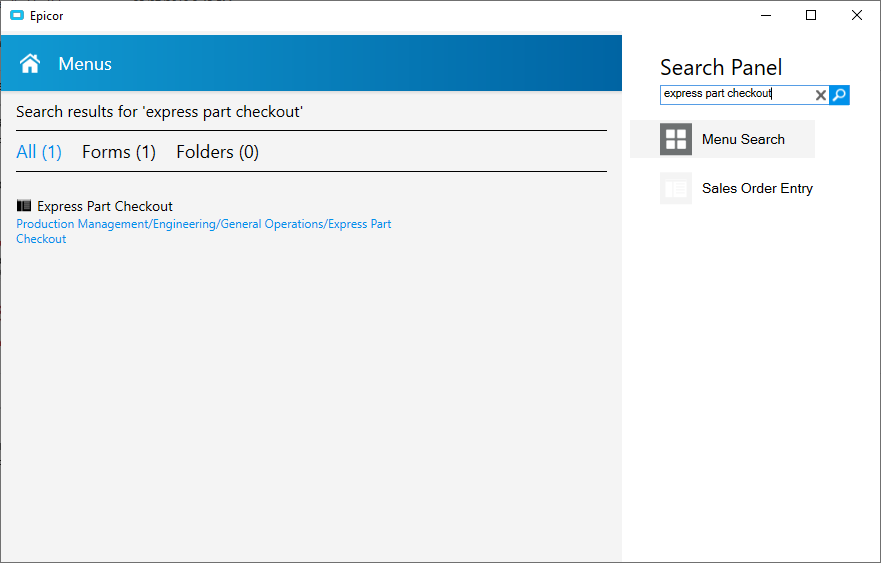The height and width of the screenshot is (563, 881).
Task: Run search using the magnifying glass button
Action: coord(839,95)
